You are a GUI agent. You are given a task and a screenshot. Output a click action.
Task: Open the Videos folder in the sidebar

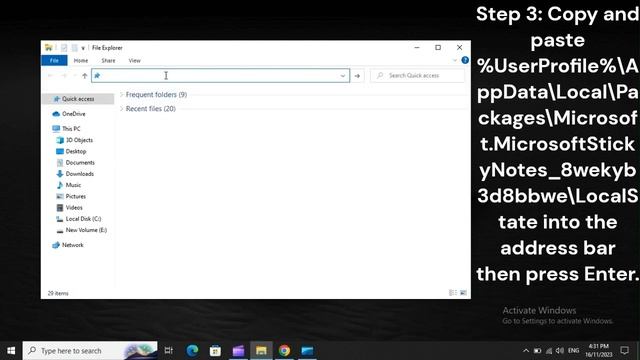pos(74,207)
